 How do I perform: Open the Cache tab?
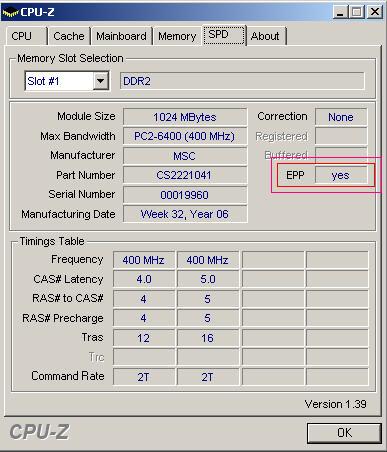point(69,36)
